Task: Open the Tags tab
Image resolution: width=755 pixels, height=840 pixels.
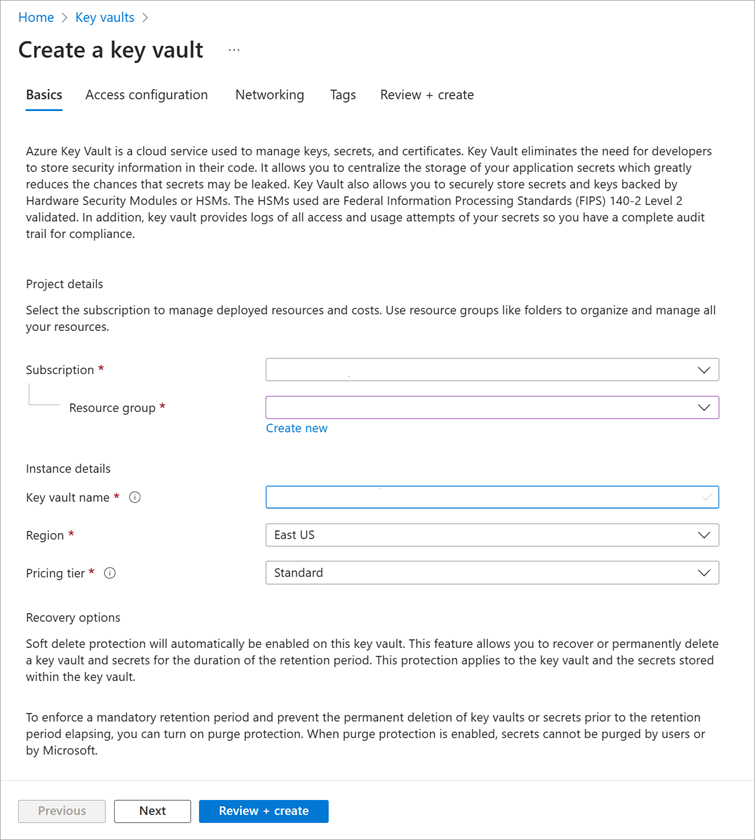Action: (x=343, y=95)
